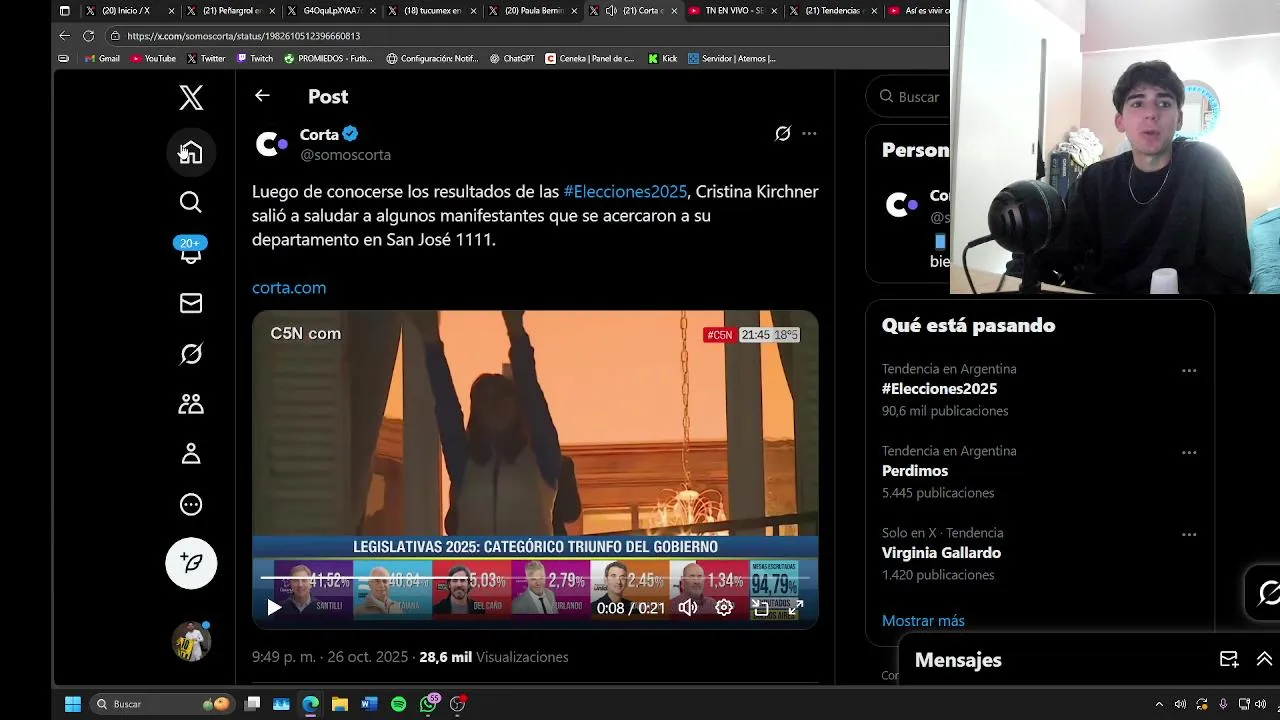
Task: Open Communities people icon in sidebar
Action: (191, 404)
